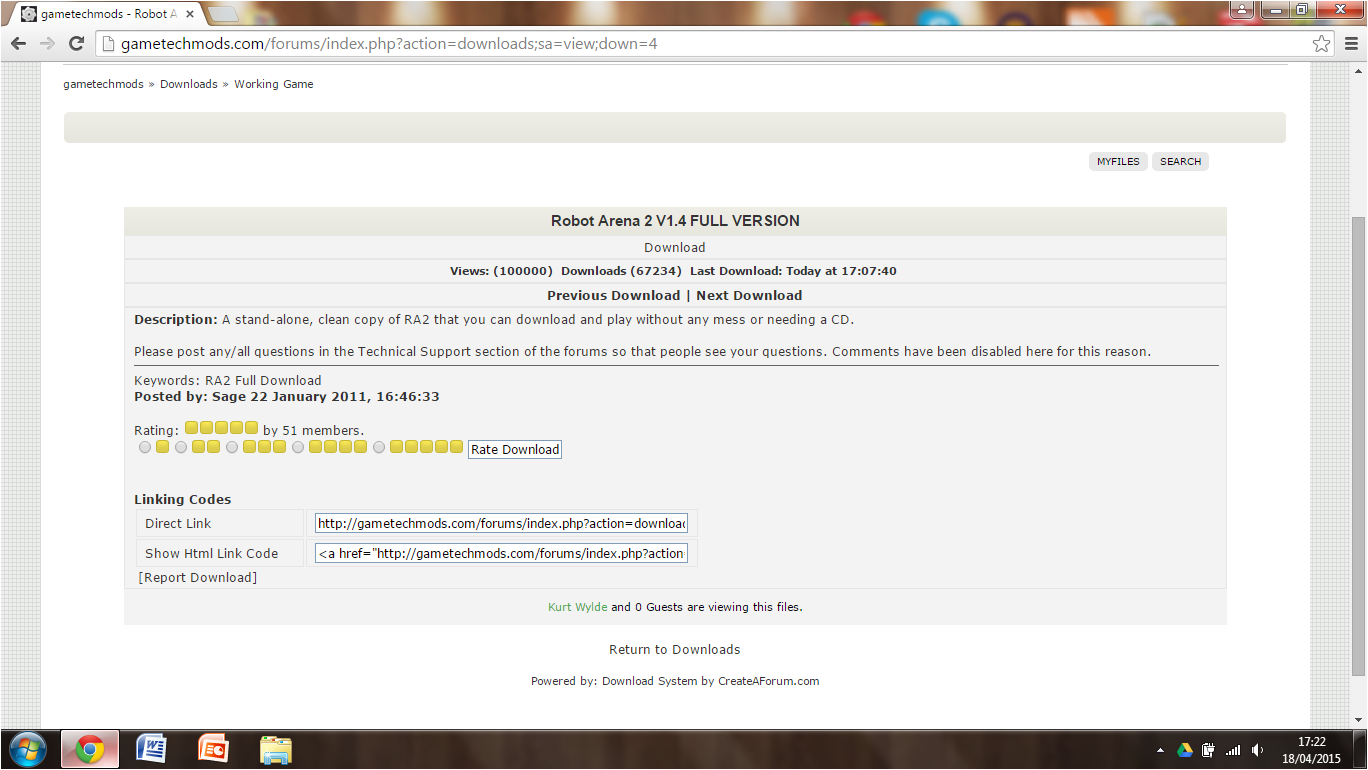Image resolution: width=1368 pixels, height=770 pixels.
Task: Open the EC application taskbar icon
Action: (x=213, y=749)
